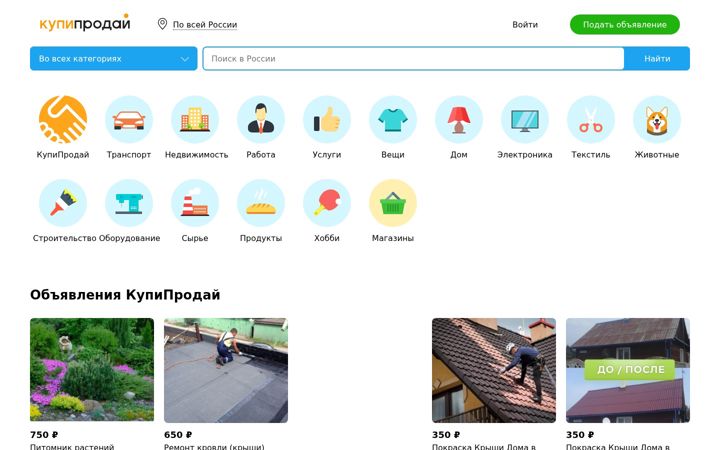Screen dimensions: 720x450
Task: Choose the Продукты bread icon
Action: click(261, 203)
